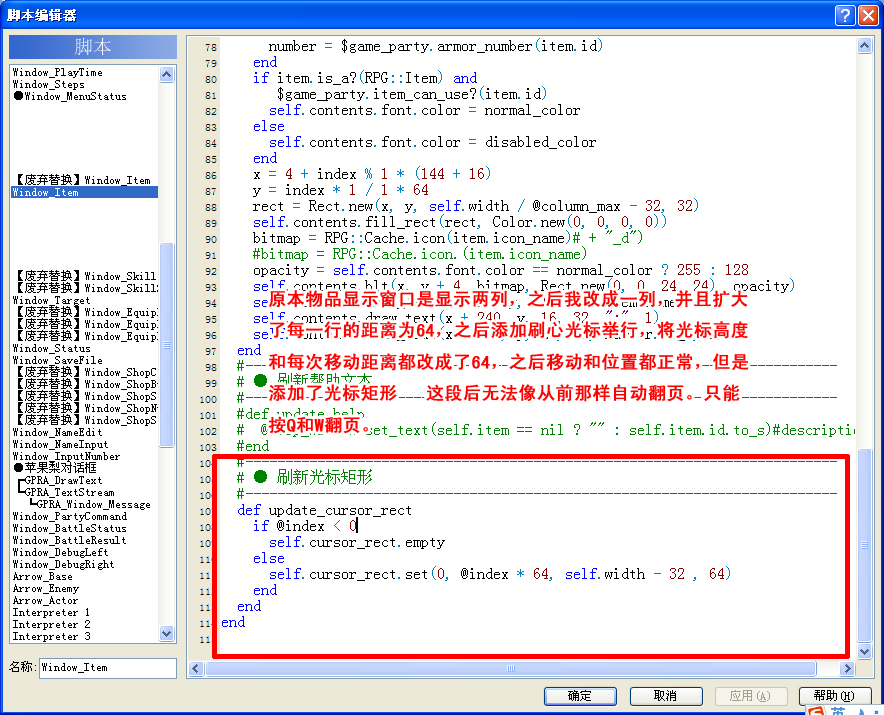Click the title bar question-mark help button

pos(845,15)
